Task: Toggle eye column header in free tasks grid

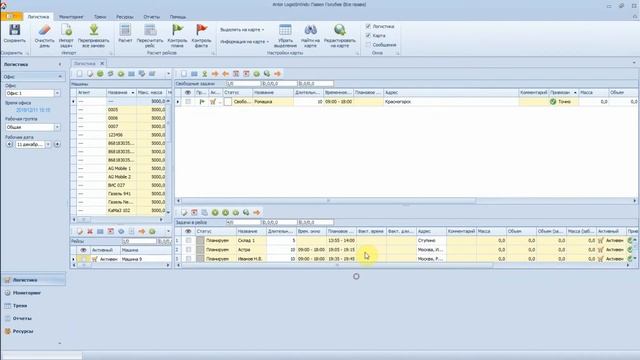Action: click(x=188, y=93)
